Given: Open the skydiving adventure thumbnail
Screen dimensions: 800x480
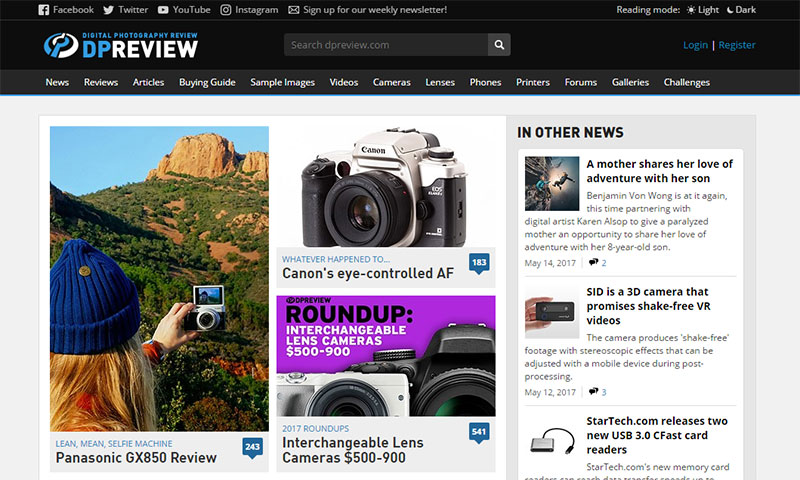Looking at the screenshot, I should [x=552, y=184].
